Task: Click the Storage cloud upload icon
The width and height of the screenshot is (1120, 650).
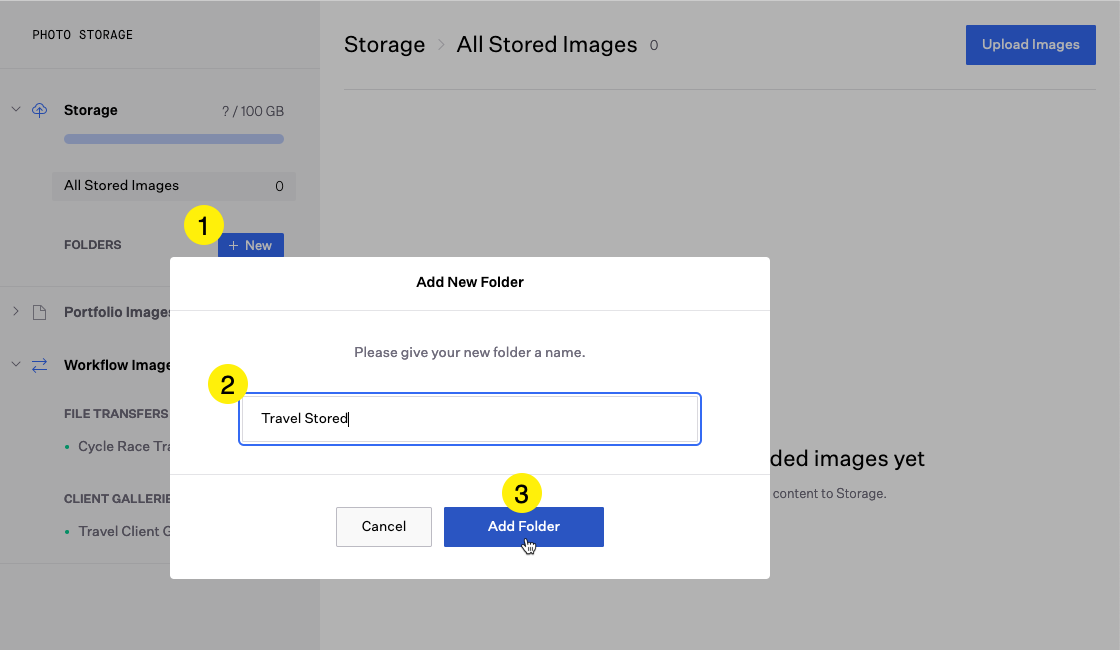Action: point(40,110)
